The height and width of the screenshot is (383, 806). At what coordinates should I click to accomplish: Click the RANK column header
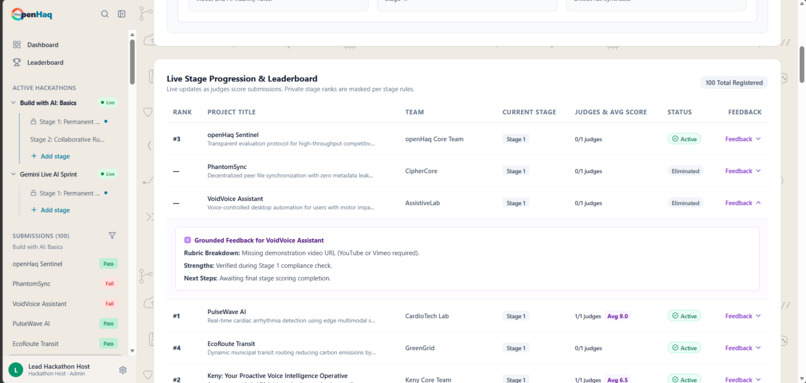pos(182,112)
